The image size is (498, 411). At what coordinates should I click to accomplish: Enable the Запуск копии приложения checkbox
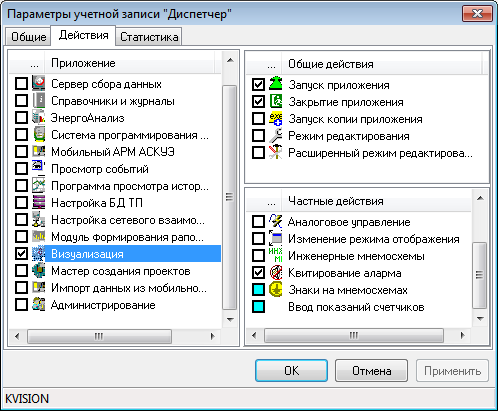pos(258,118)
